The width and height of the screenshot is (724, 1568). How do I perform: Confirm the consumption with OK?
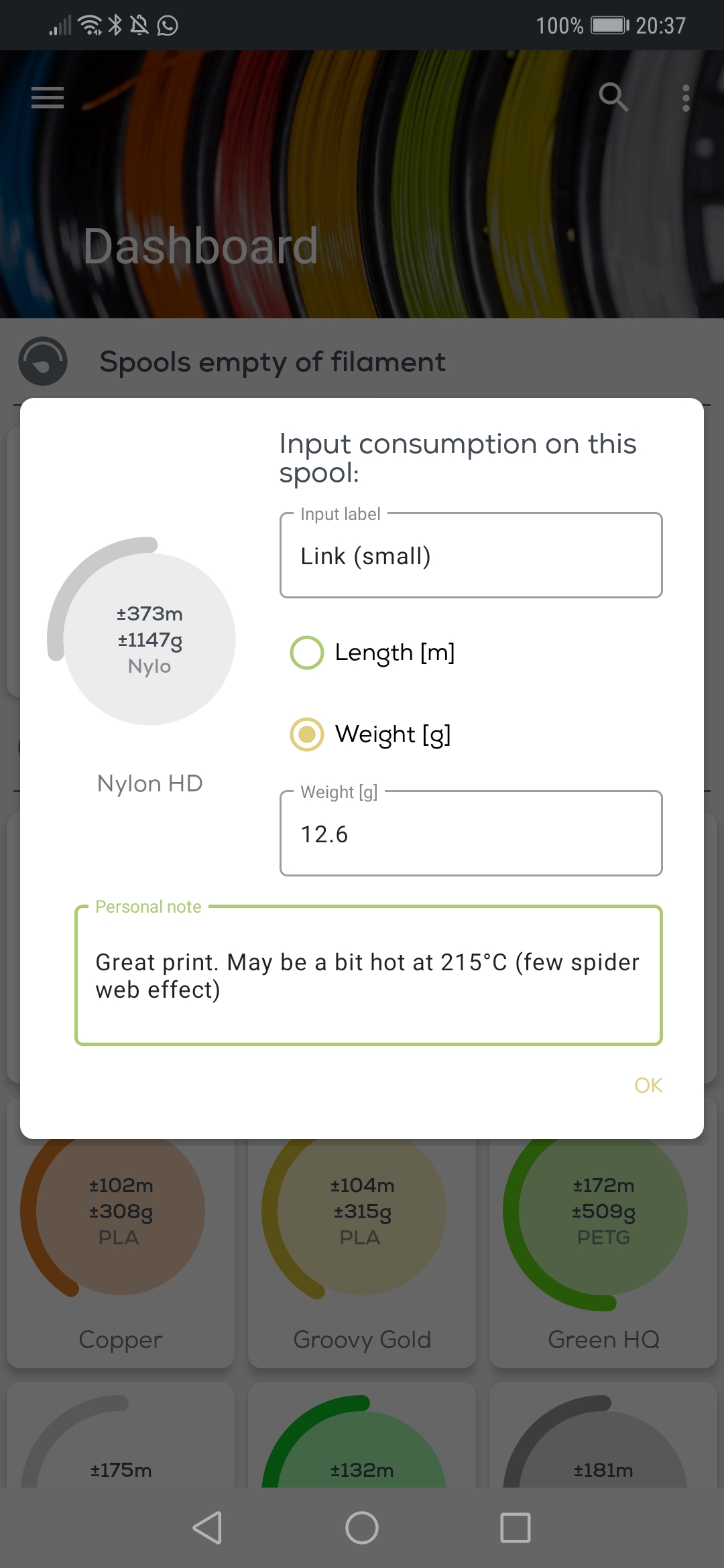[648, 1085]
